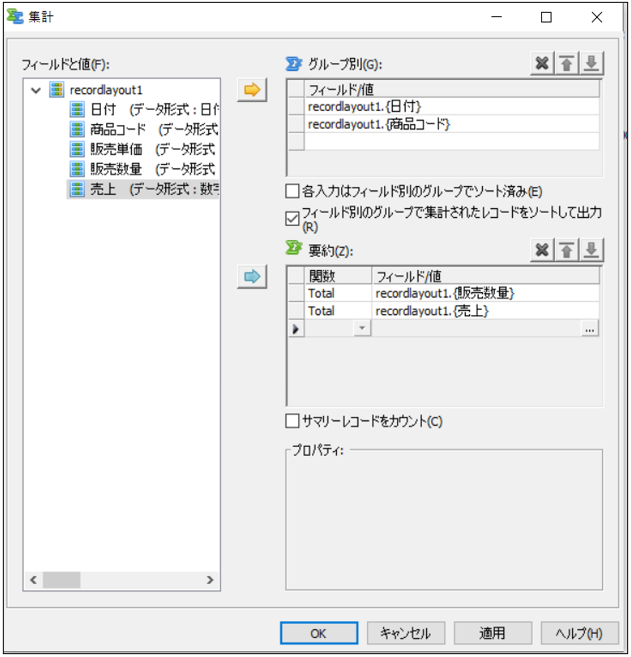
Task: Select 売上 field in the tree
Action: [x=103, y=189]
